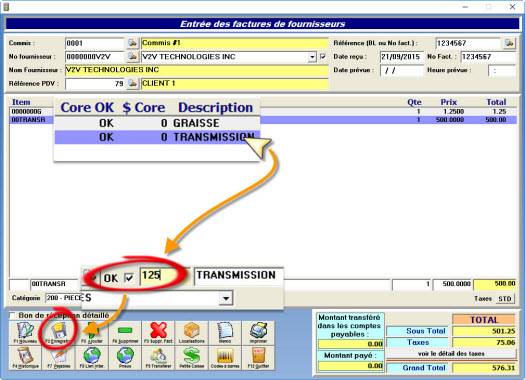Click the No Fact. field 1234567

click(x=488, y=57)
